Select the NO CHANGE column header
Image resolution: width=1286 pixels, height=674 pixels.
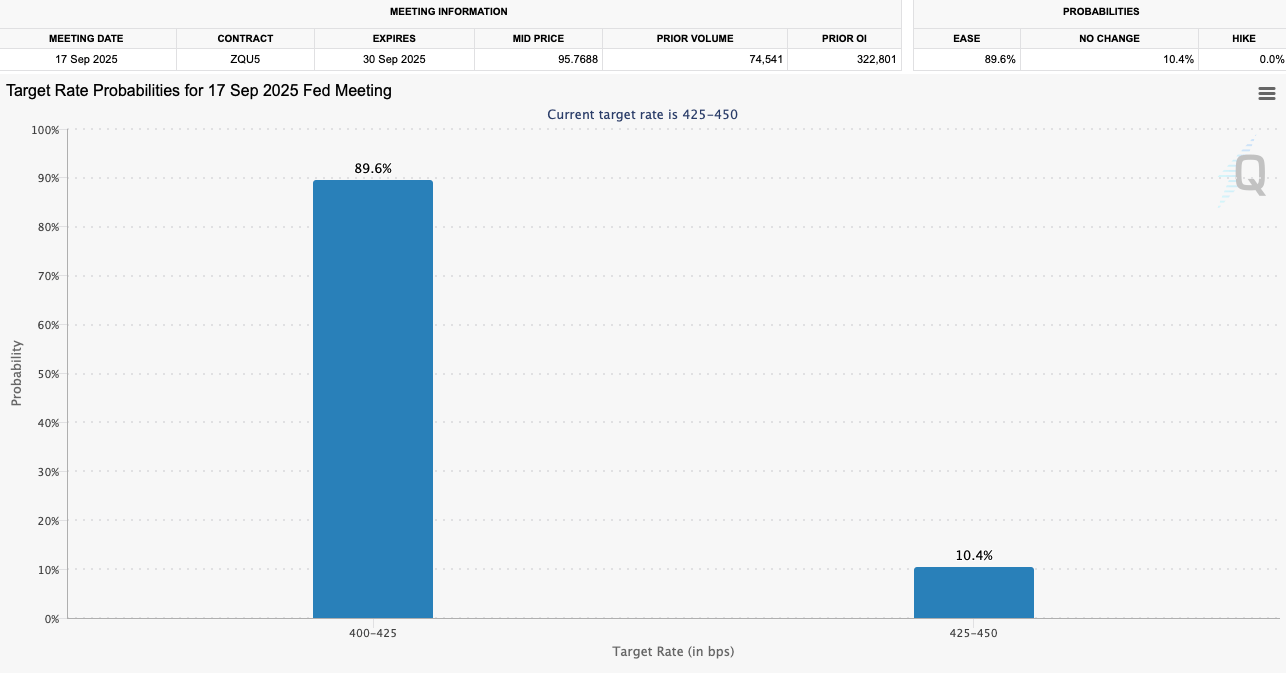coord(1109,38)
